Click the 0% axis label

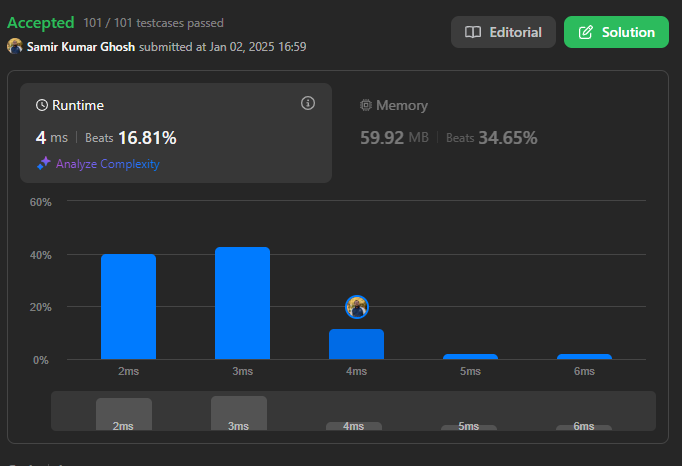click(40, 360)
